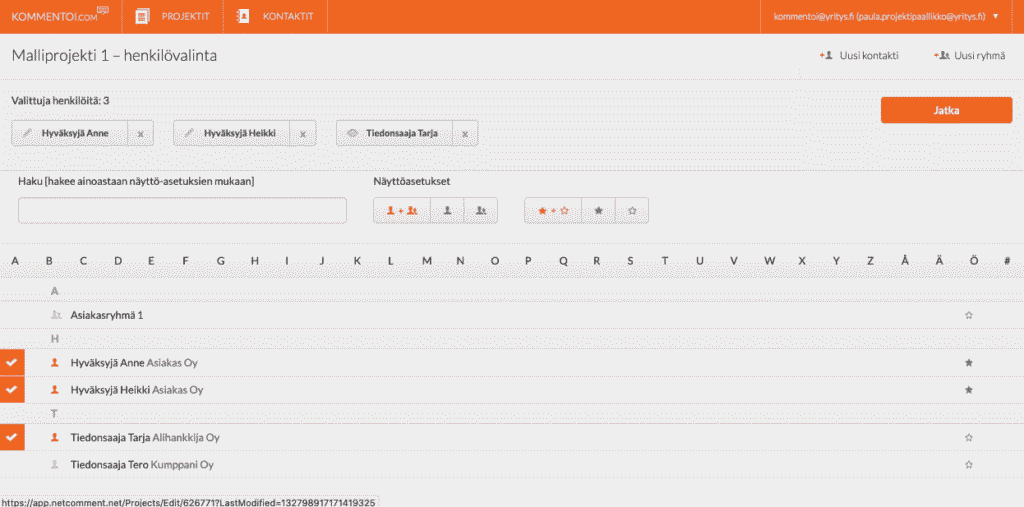Remove Tiedonsaaja Tarja chip with x

(465, 133)
